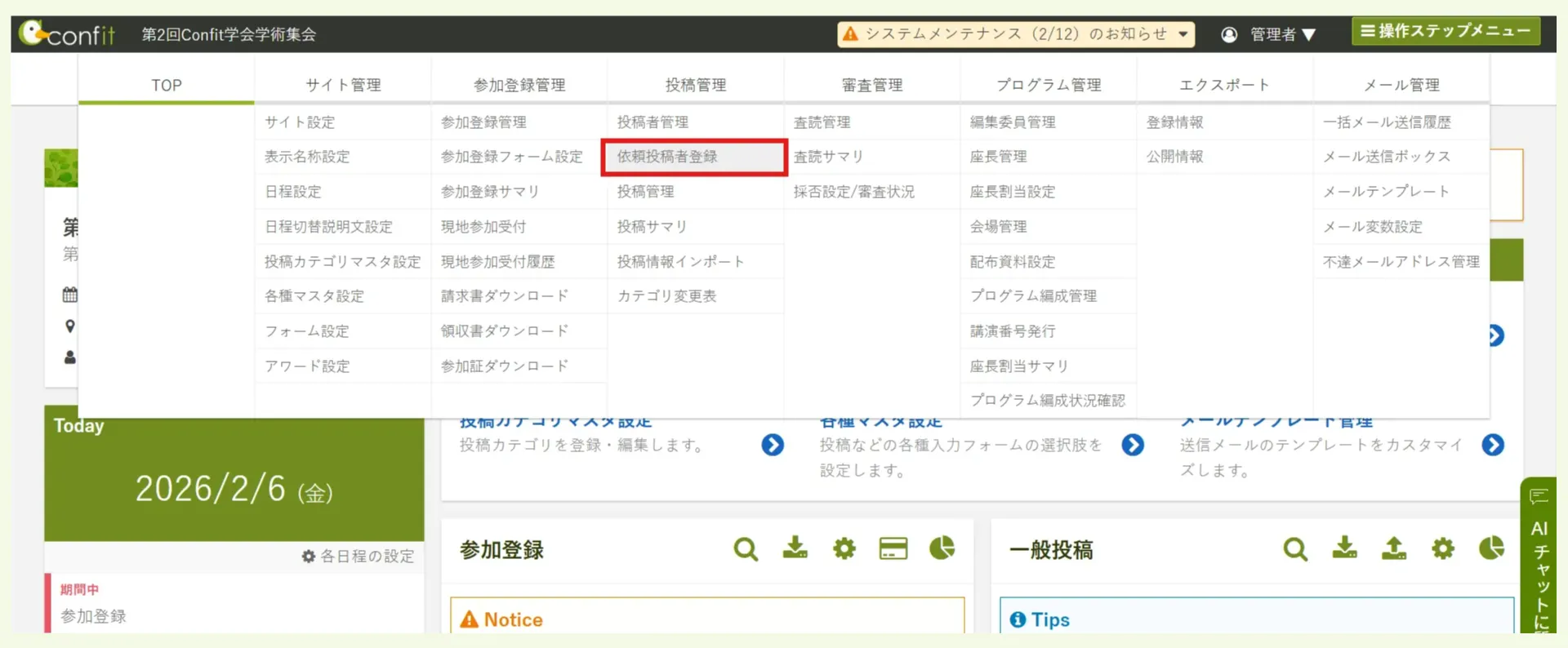Select 表示名称設定 menu entry
Screen dimensions: 1568x648
coord(343,157)
